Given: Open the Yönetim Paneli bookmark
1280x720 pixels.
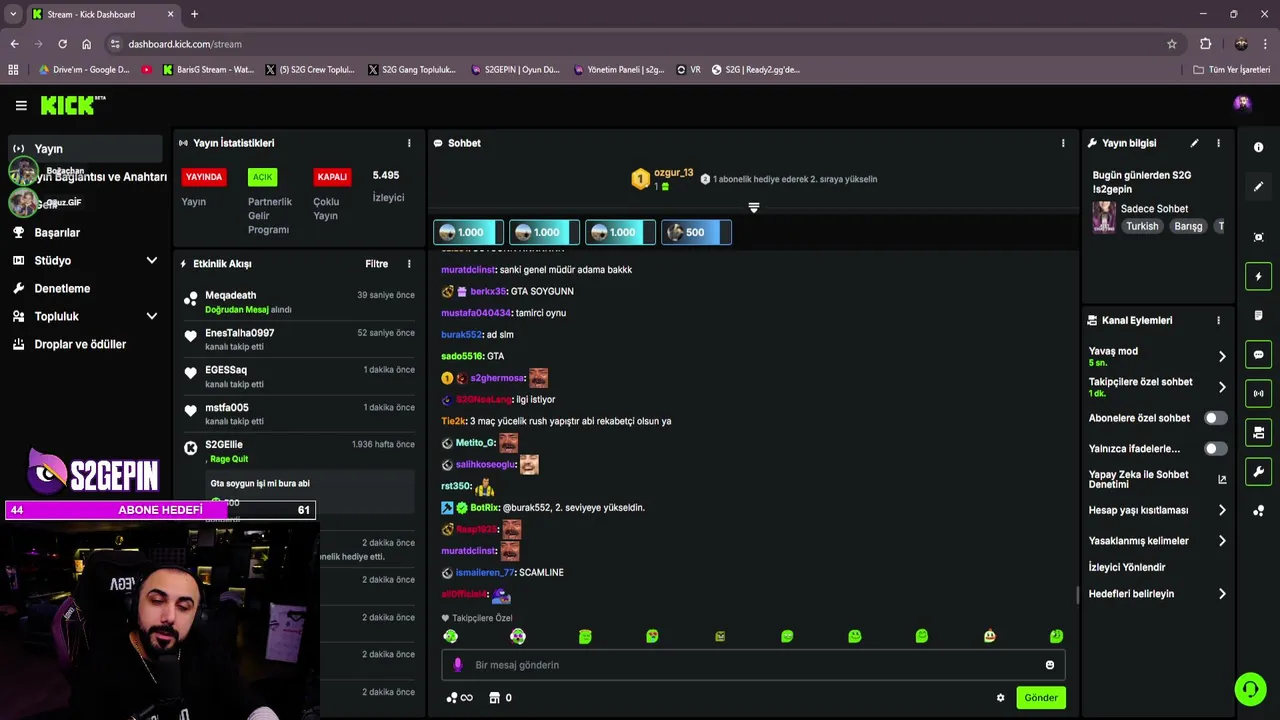Looking at the screenshot, I should coord(619,70).
